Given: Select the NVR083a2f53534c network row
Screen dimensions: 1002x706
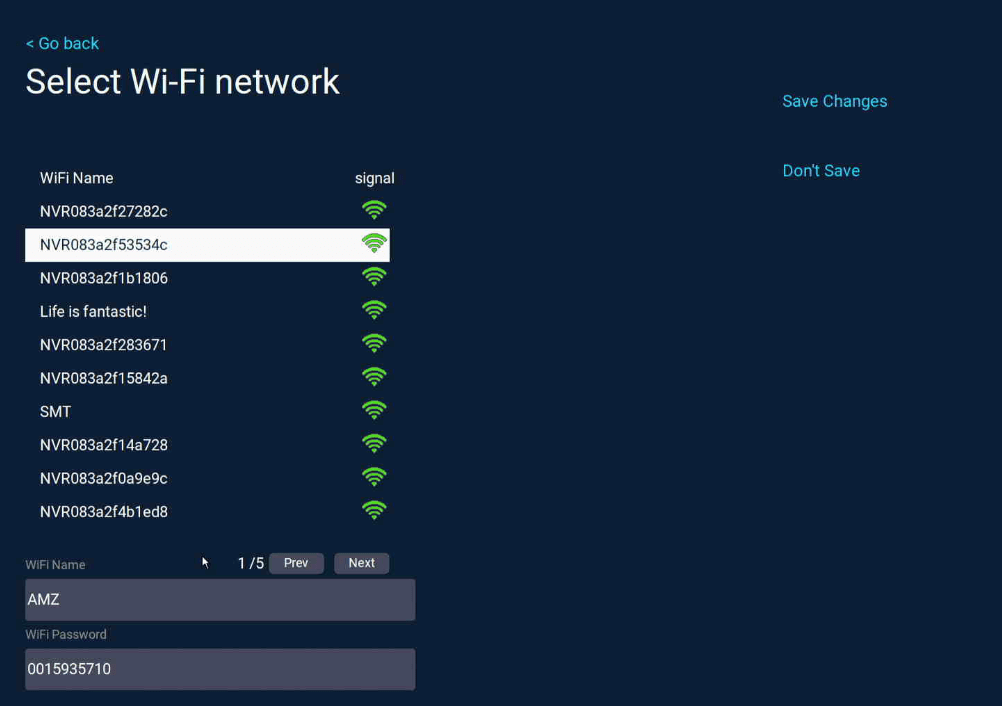Looking at the screenshot, I should tap(104, 245).
